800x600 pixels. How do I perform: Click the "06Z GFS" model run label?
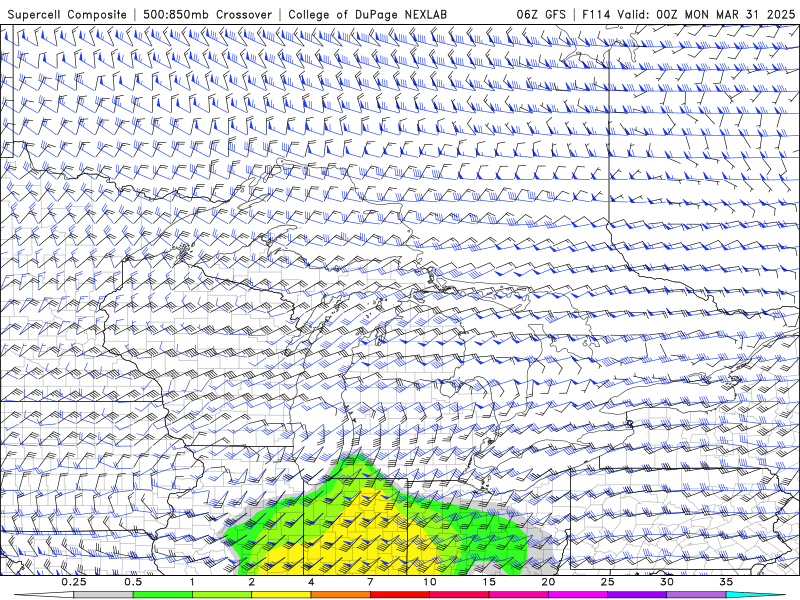point(541,14)
